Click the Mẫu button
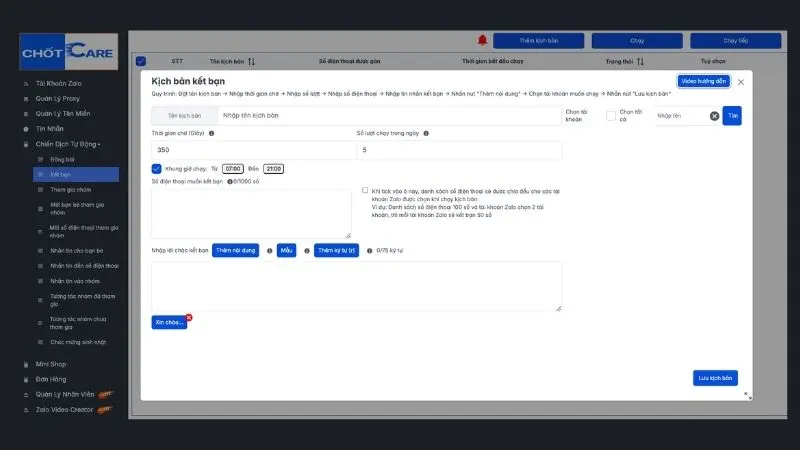 (x=286, y=251)
